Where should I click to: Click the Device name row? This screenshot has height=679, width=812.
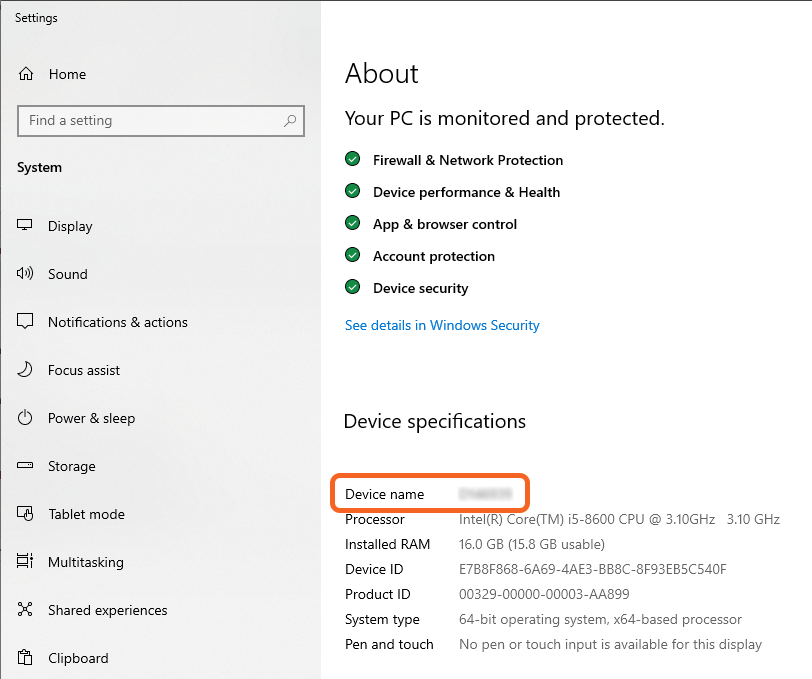click(x=429, y=494)
